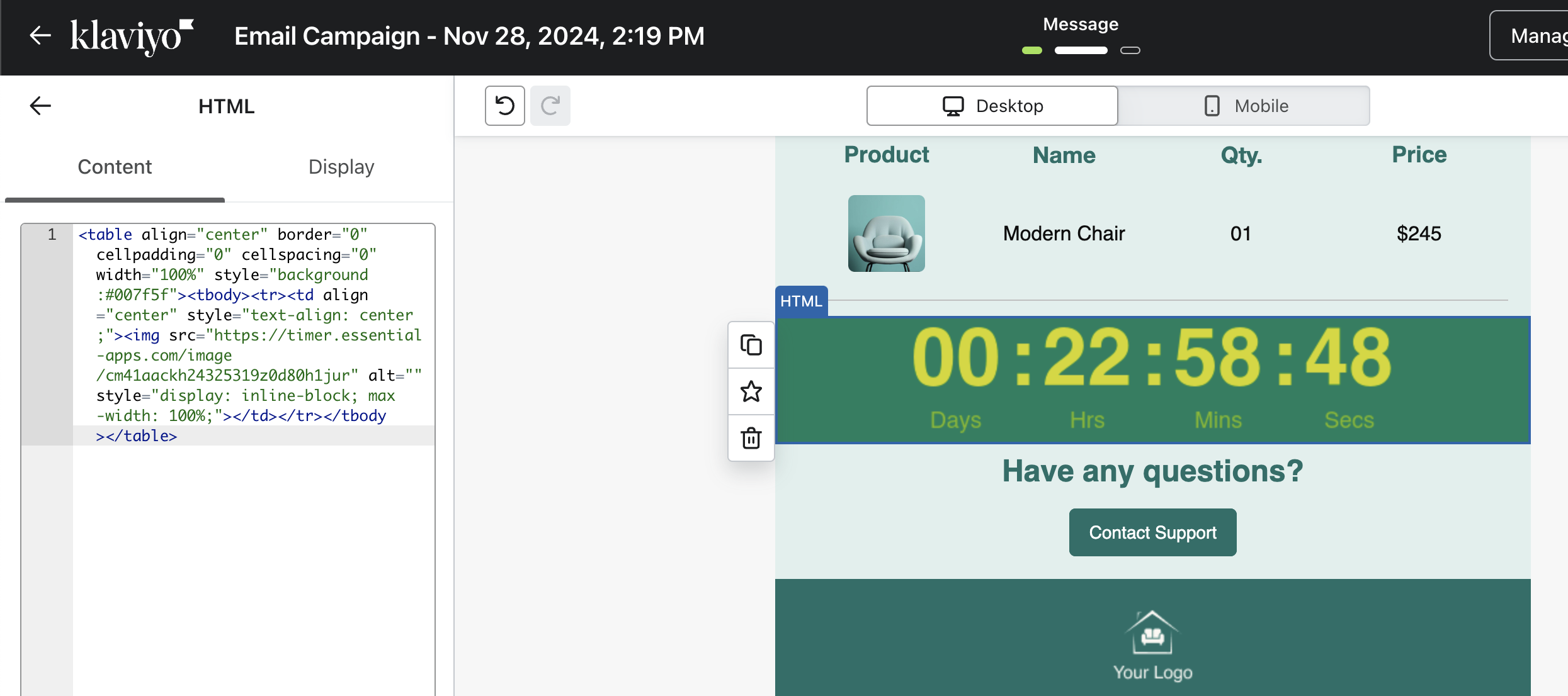
Task: Open the Content tab
Action: pos(115,167)
